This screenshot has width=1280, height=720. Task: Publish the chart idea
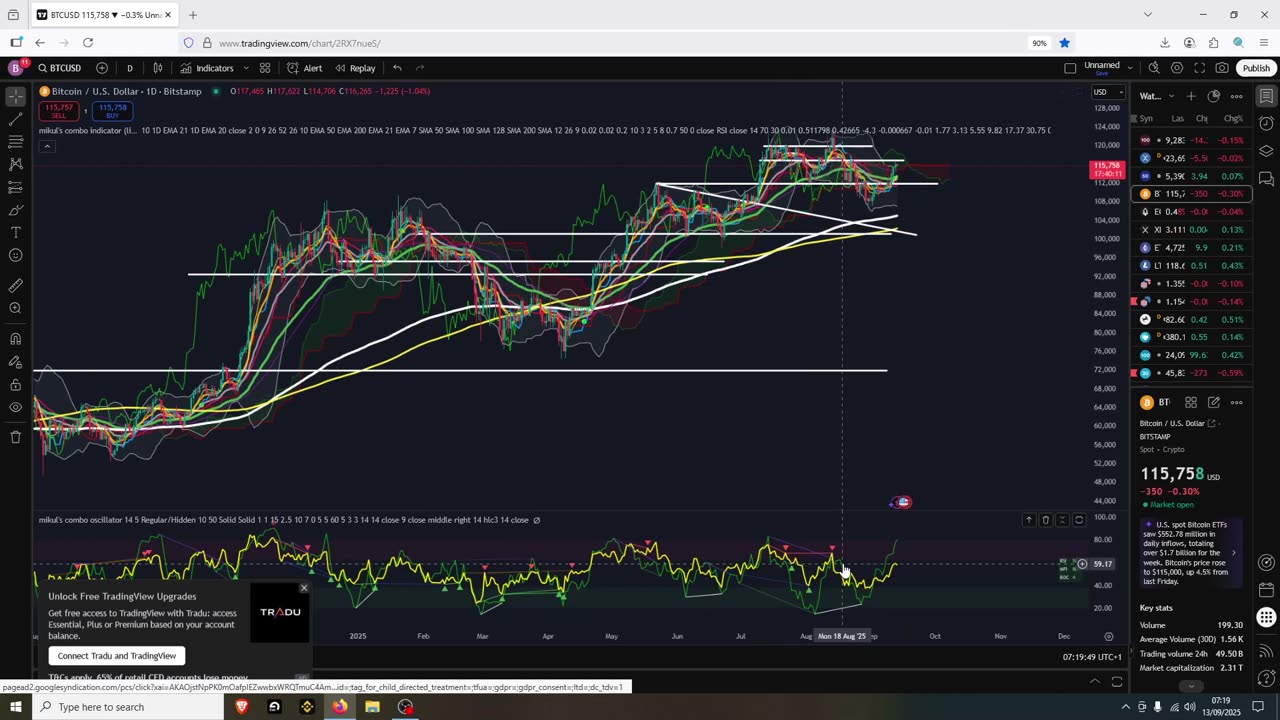tap(1256, 68)
